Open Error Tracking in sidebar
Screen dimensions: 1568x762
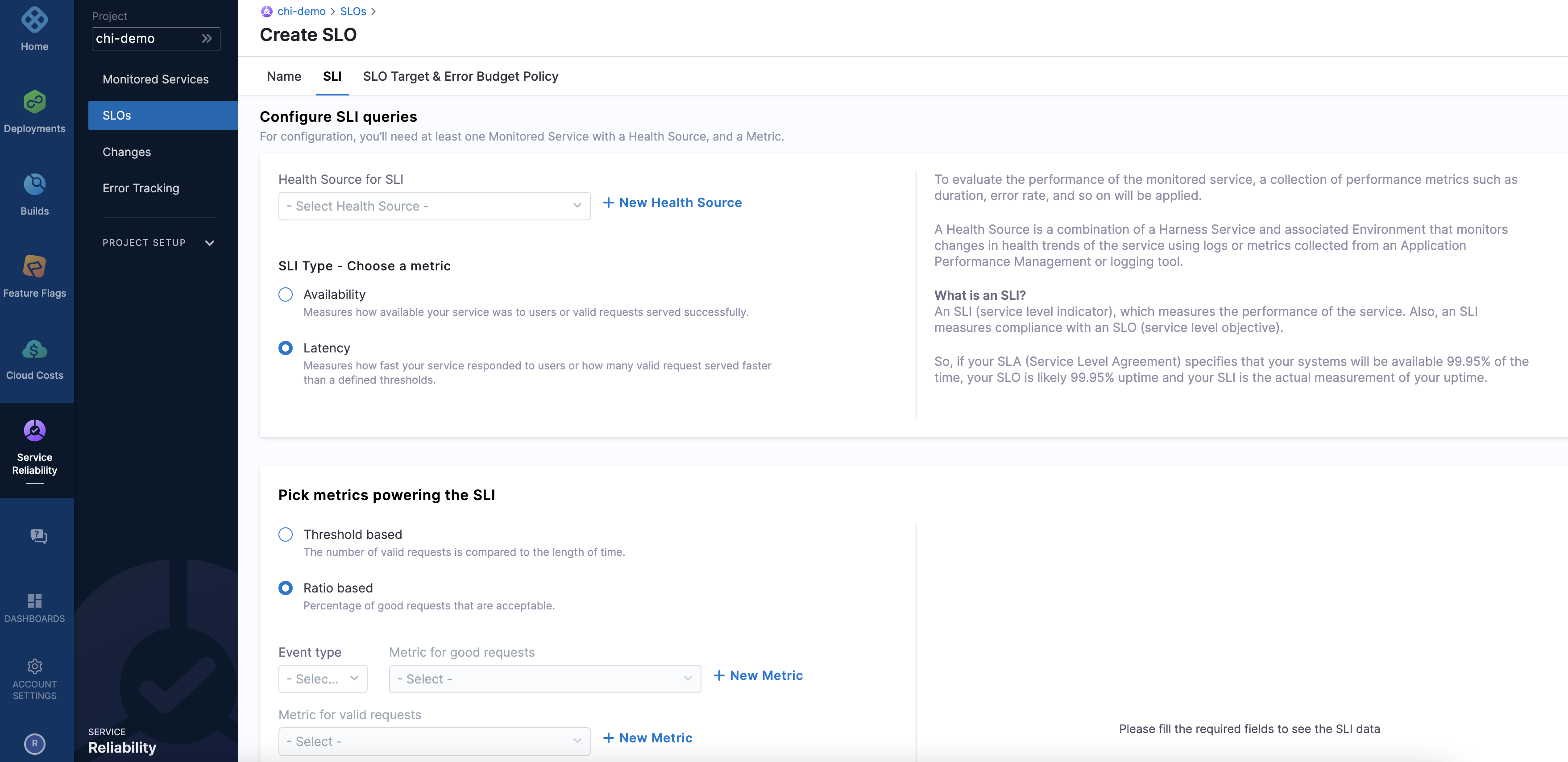141,188
